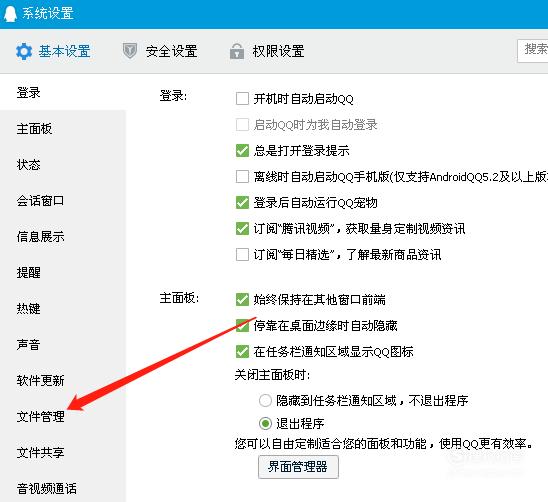The image size is (548, 502).
Task: Switch to the 权限设置 tab
Action: coord(267,51)
